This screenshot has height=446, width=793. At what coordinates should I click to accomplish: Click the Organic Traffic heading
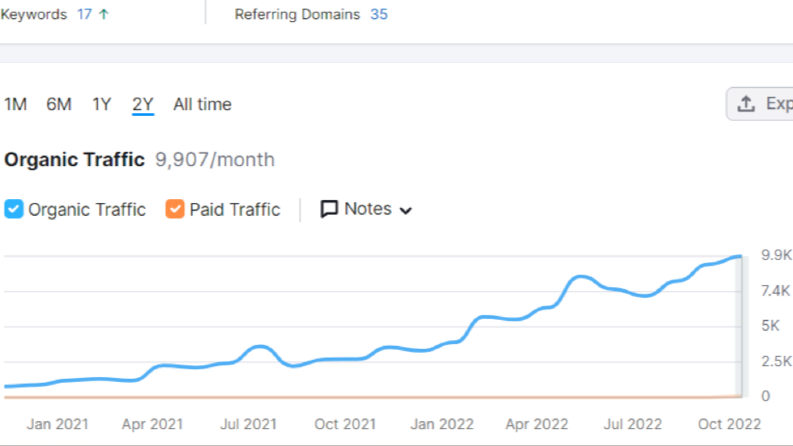74,160
